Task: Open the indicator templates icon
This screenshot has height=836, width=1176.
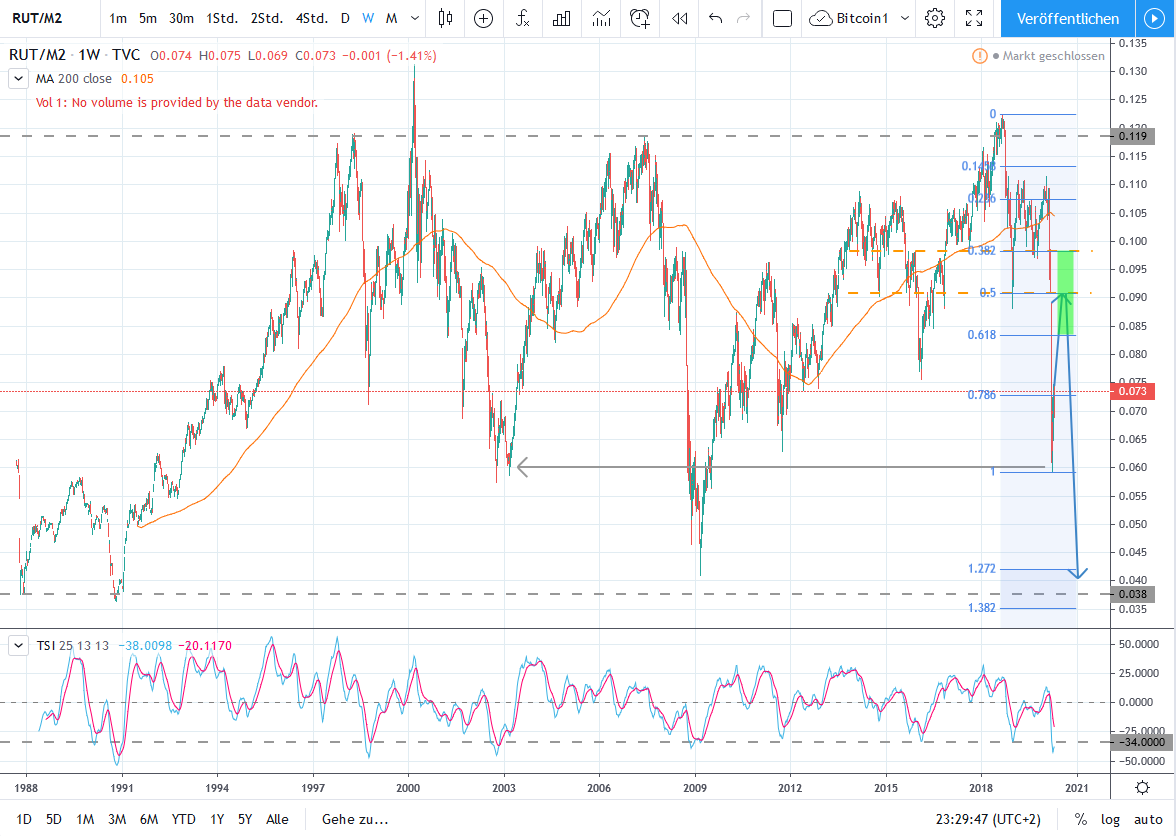Action: [x=601, y=18]
